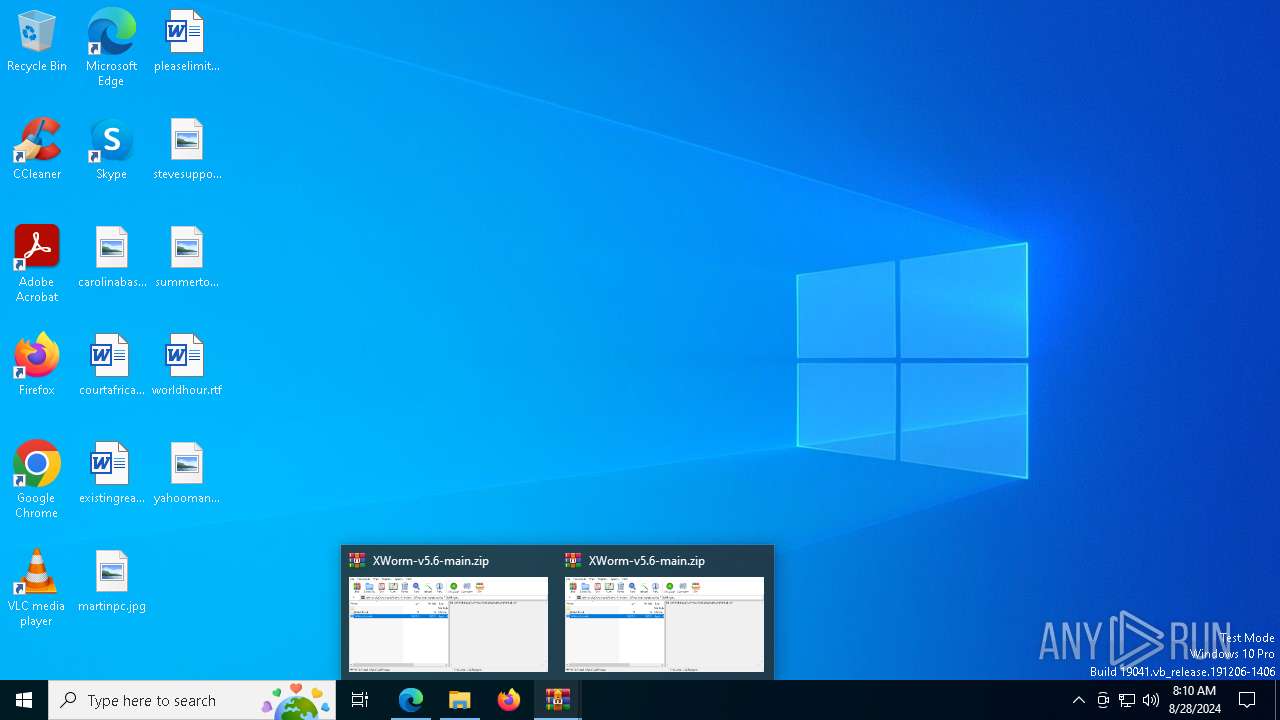This screenshot has width=1280, height=720.
Task: Open Google Chrome desktop shortcut
Action: click(x=37, y=480)
